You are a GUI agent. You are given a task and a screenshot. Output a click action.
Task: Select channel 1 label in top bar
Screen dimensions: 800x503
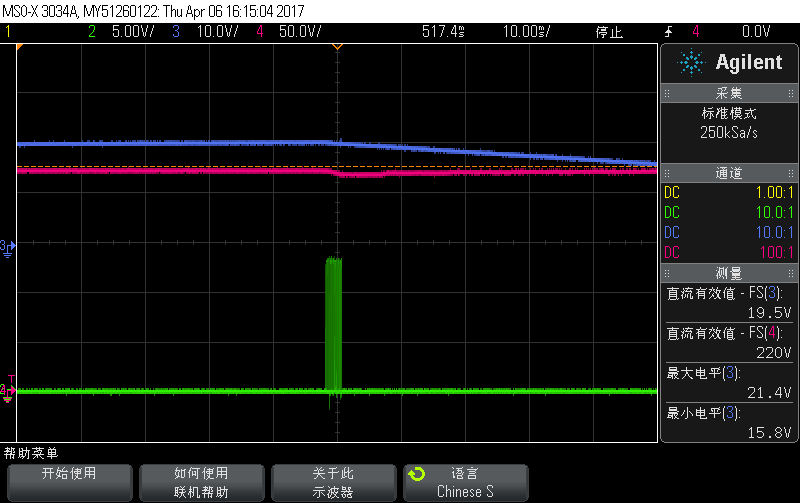[x=8, y=32]
